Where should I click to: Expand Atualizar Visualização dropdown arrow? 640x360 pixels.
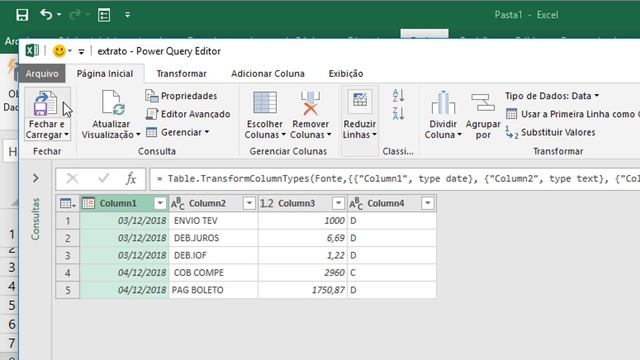138,135
